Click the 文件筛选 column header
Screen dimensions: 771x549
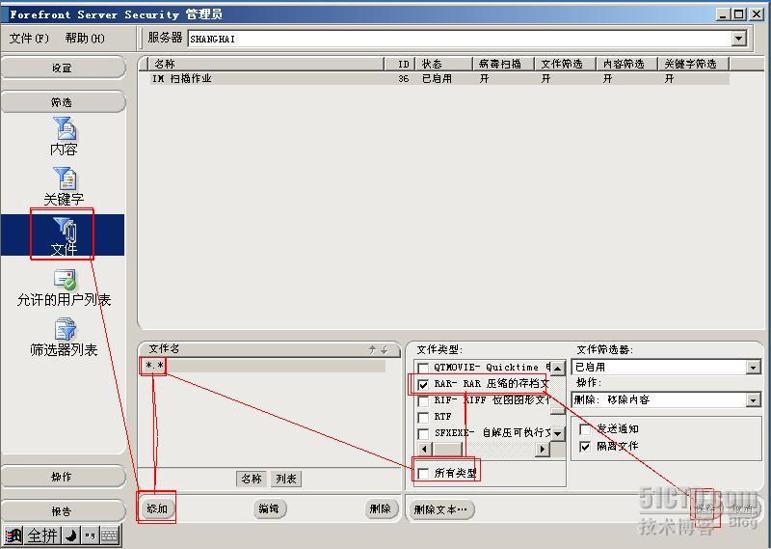coord(565,64)
